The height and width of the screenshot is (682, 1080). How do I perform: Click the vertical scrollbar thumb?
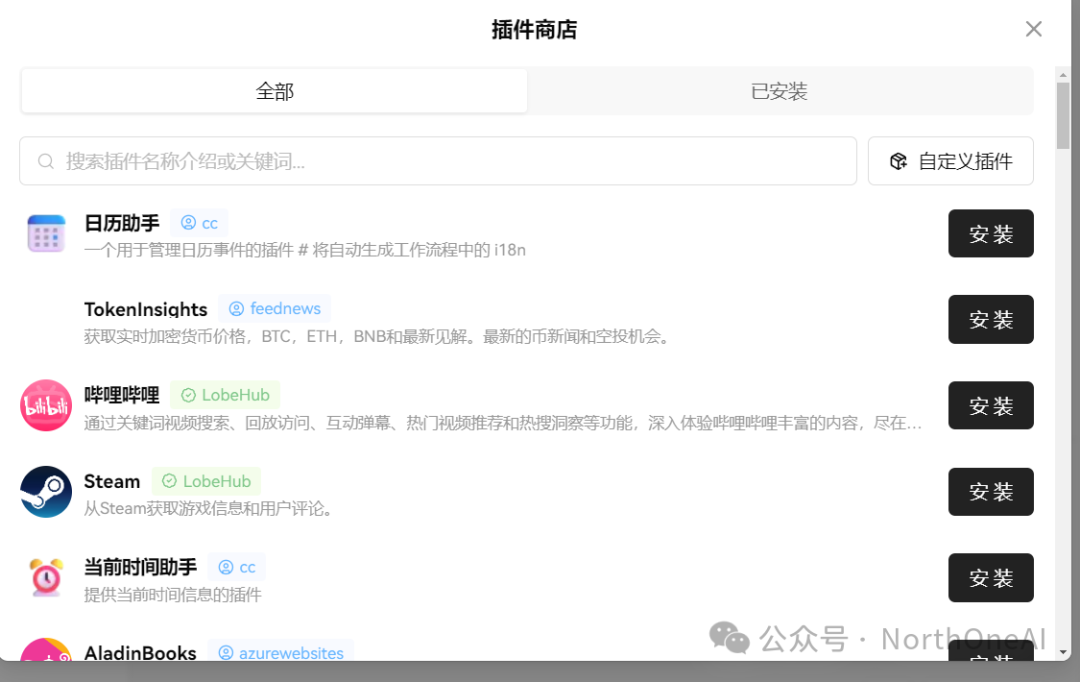pos(1063,116)
